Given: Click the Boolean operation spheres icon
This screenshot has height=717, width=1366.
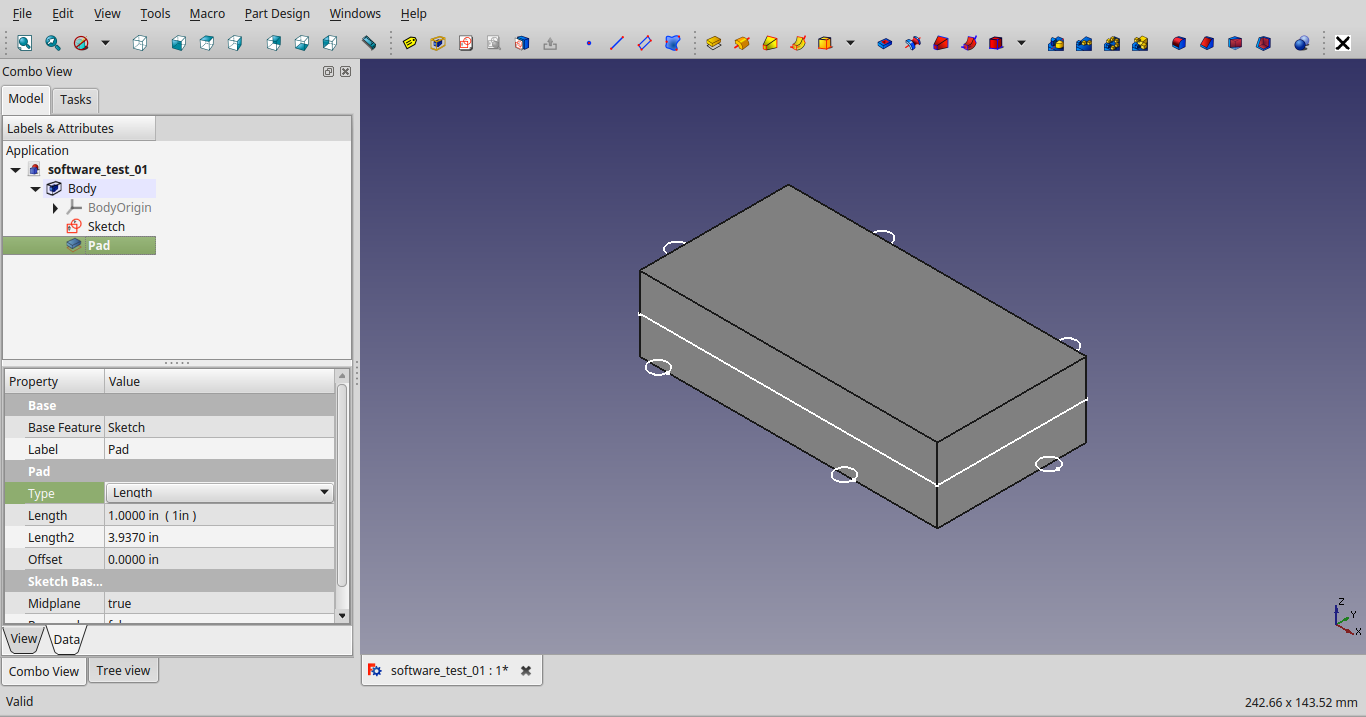Looking at the screenshot, I should coord(1302,43).
